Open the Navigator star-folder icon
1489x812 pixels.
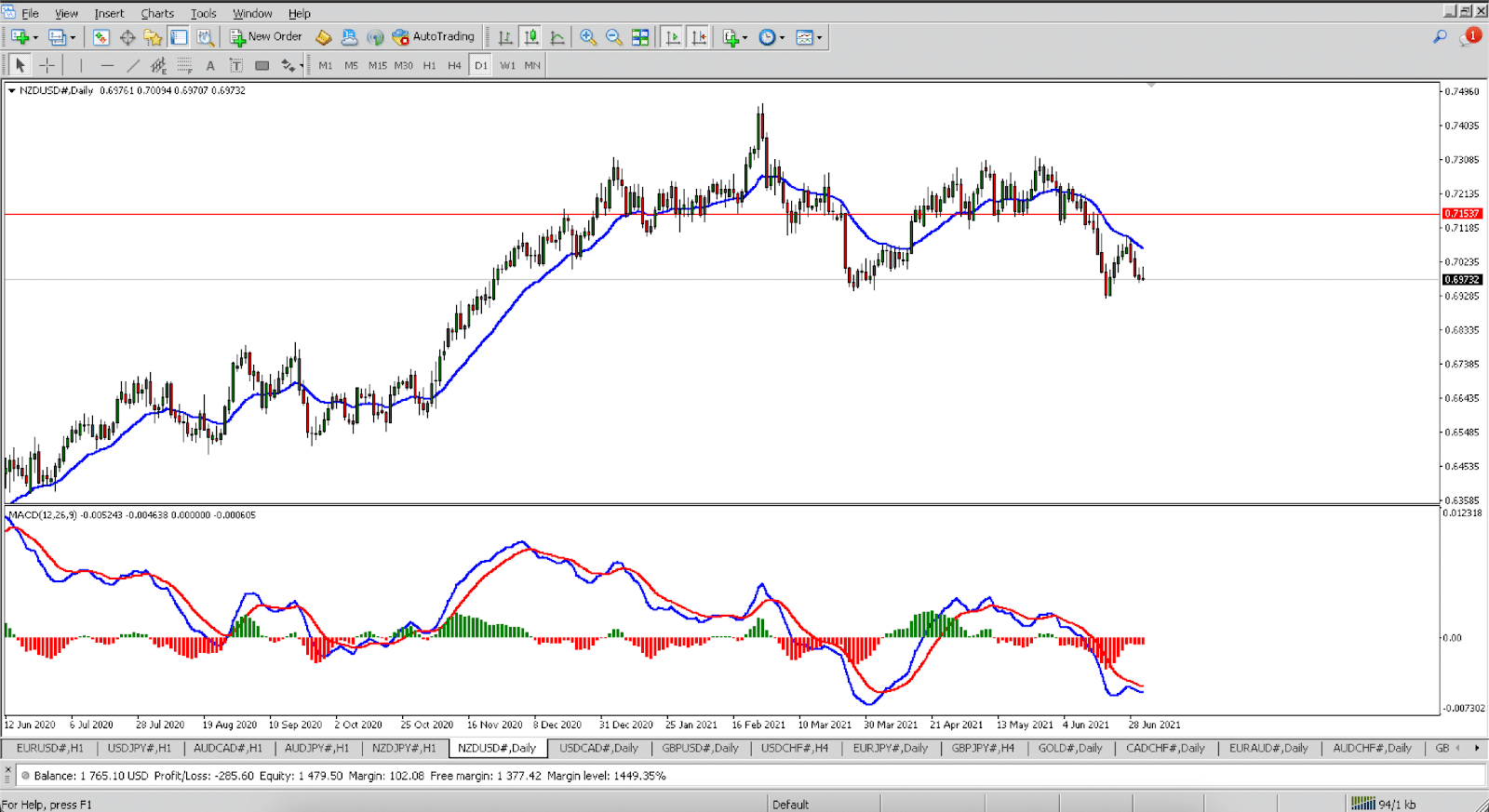click(153, 37)
